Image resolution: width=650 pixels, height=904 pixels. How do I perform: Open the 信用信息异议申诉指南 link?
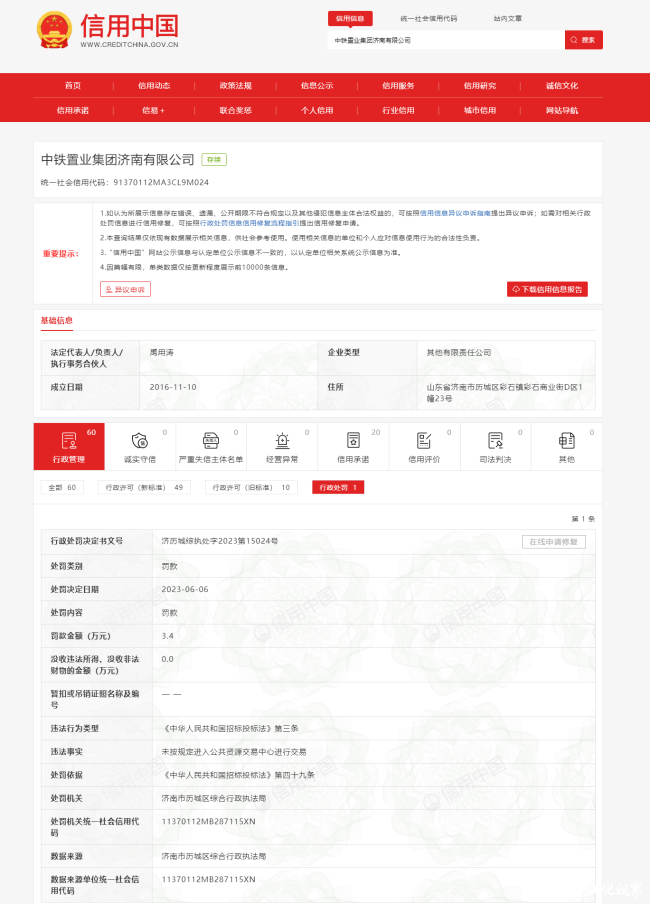point(455,213)
